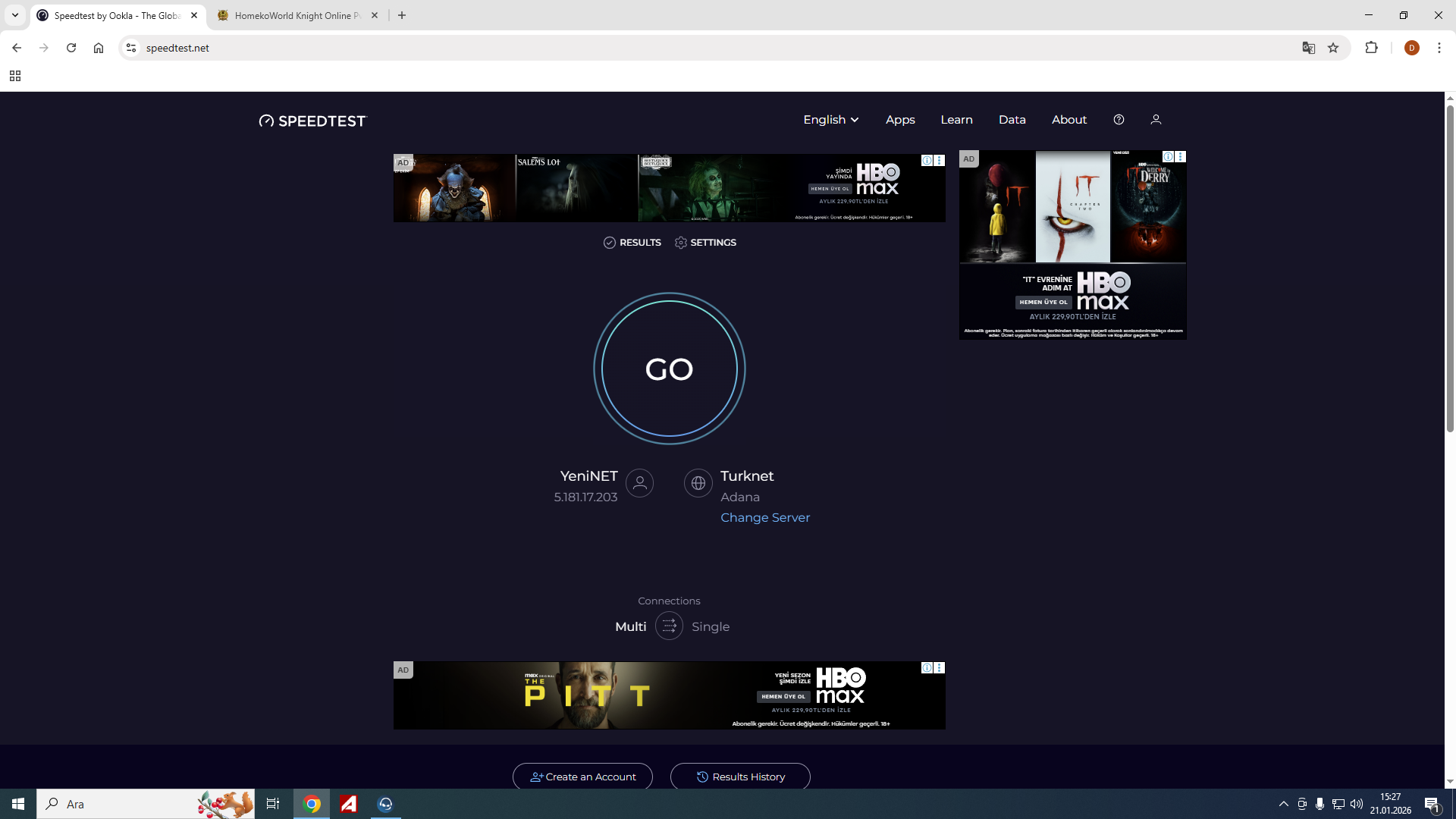Screen dimensions: 1456x819
Task: Open the RESULTS link
Action: click(x=632, y=243)
